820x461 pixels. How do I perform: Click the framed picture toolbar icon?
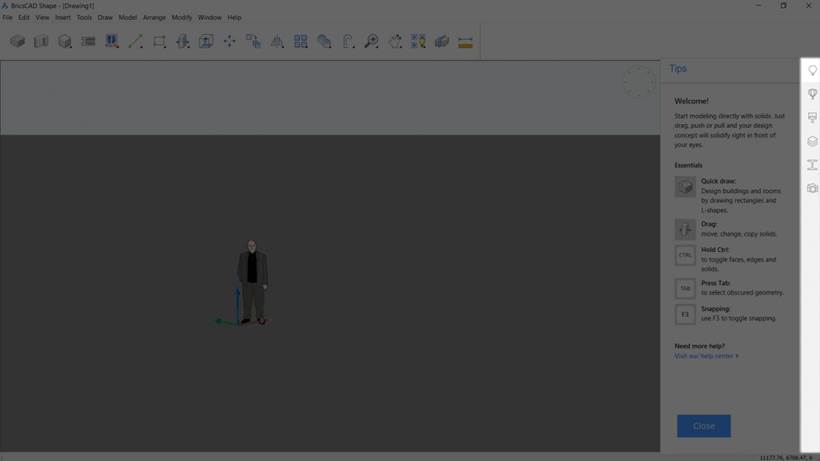(x=206, y=41)
